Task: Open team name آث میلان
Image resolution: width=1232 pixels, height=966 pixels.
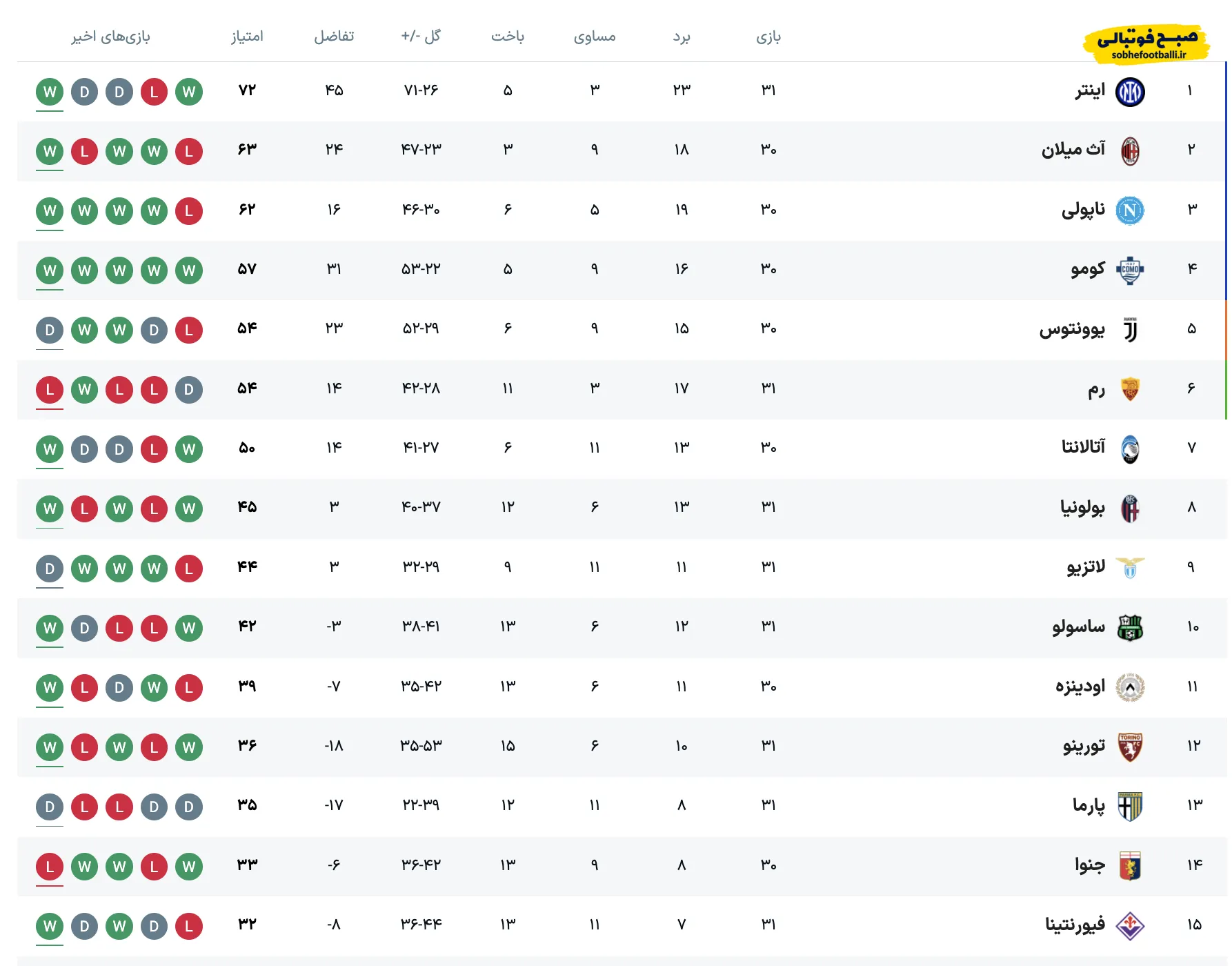Action: 1073,150
